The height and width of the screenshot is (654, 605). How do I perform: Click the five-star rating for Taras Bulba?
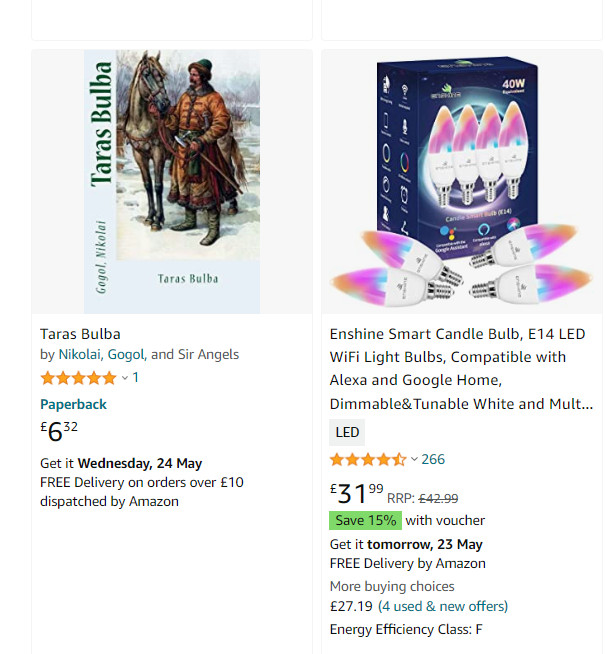click(x=78, y=378)
